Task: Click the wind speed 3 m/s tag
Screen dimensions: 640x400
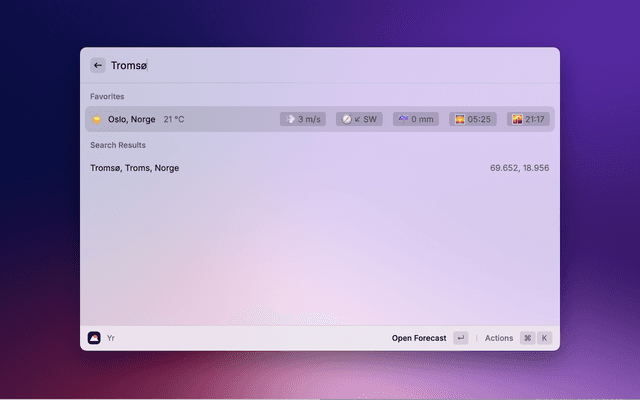Action: coord(303,119)
